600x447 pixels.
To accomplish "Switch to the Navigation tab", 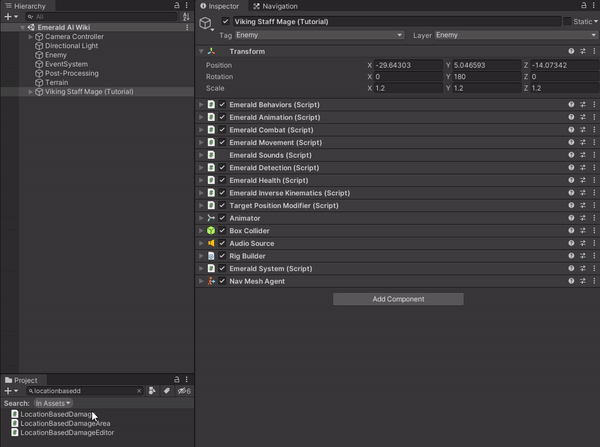I will [275, 6].
